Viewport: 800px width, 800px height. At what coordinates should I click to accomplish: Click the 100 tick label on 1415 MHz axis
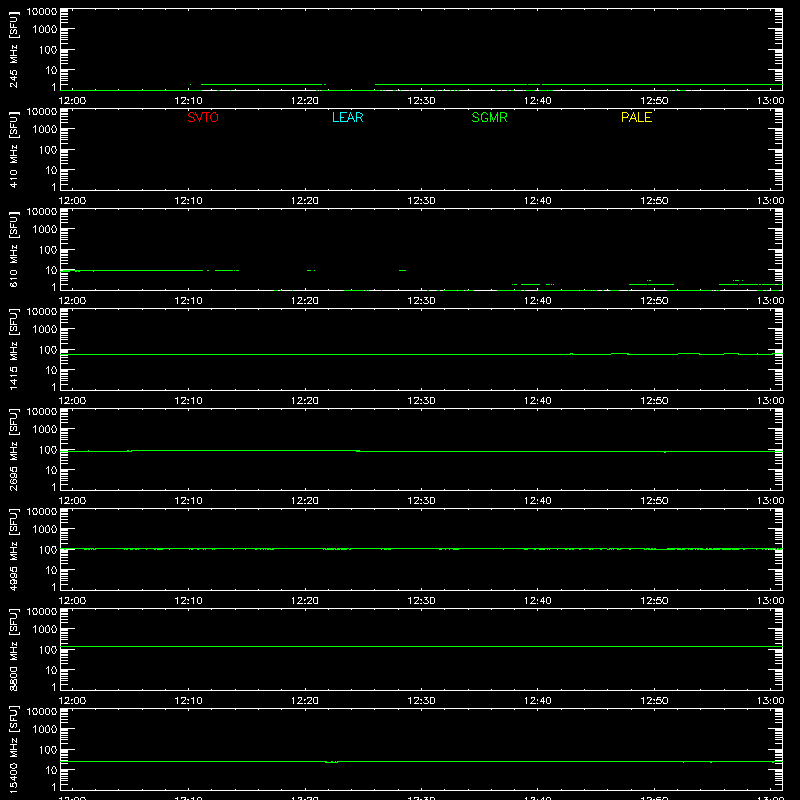[48, 349]
